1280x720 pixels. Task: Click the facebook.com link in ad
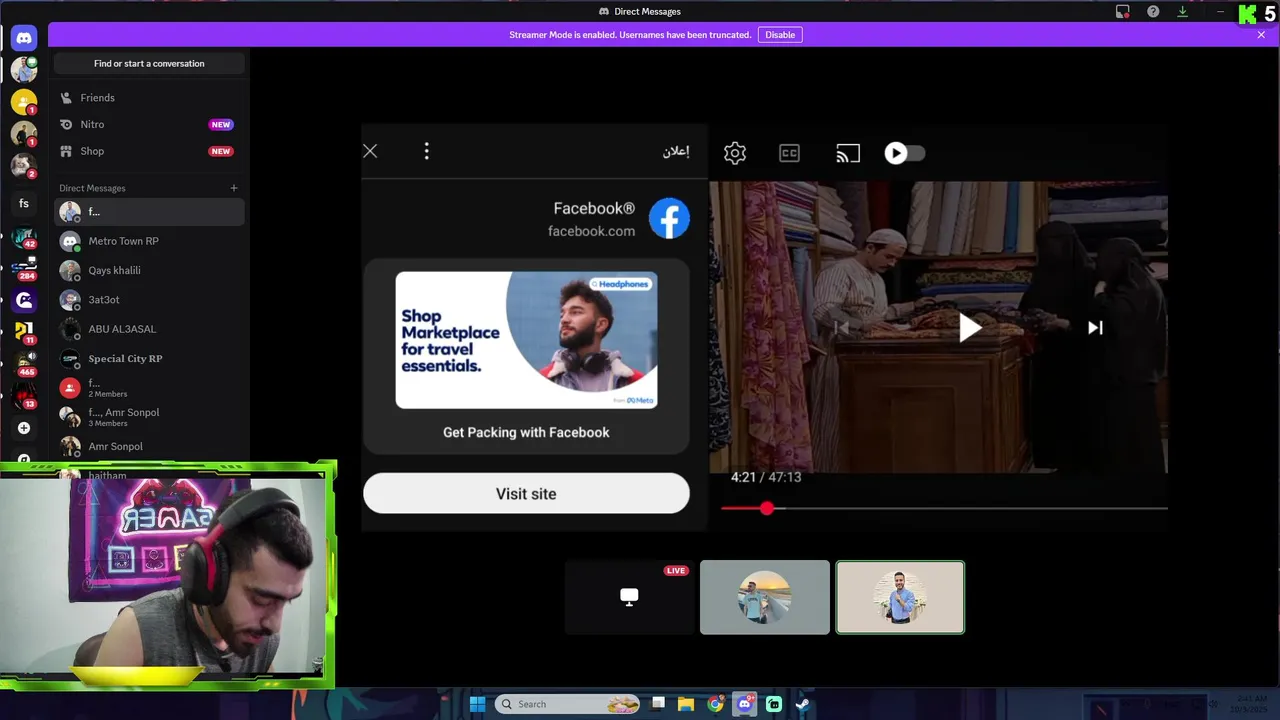point(591,231)
